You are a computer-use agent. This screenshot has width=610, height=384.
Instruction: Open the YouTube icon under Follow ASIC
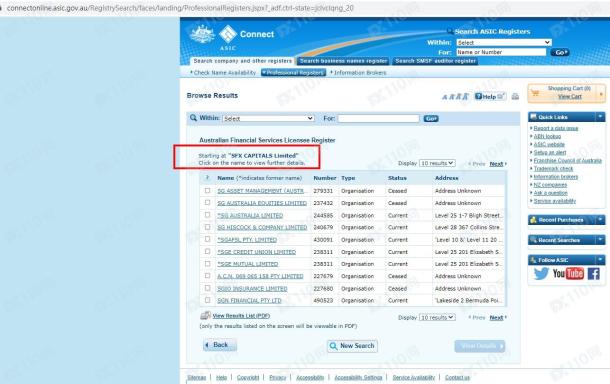(x=568, y=274)
